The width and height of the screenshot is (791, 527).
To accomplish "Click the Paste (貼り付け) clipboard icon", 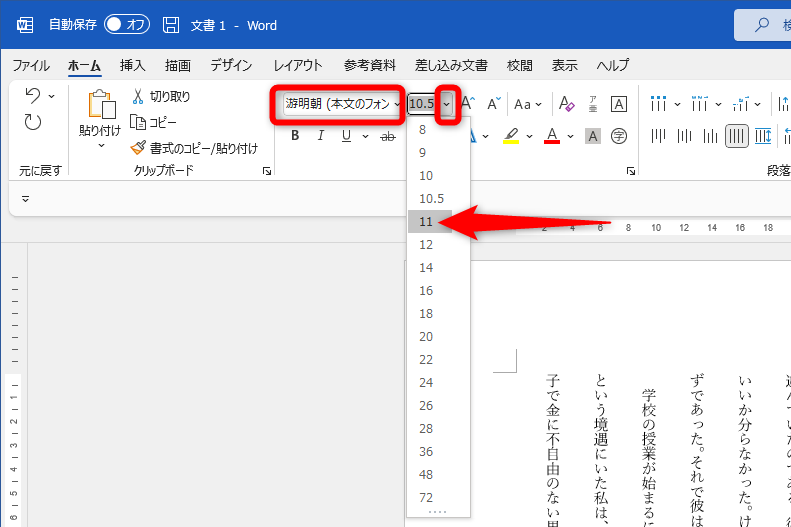I will [101, 104].
